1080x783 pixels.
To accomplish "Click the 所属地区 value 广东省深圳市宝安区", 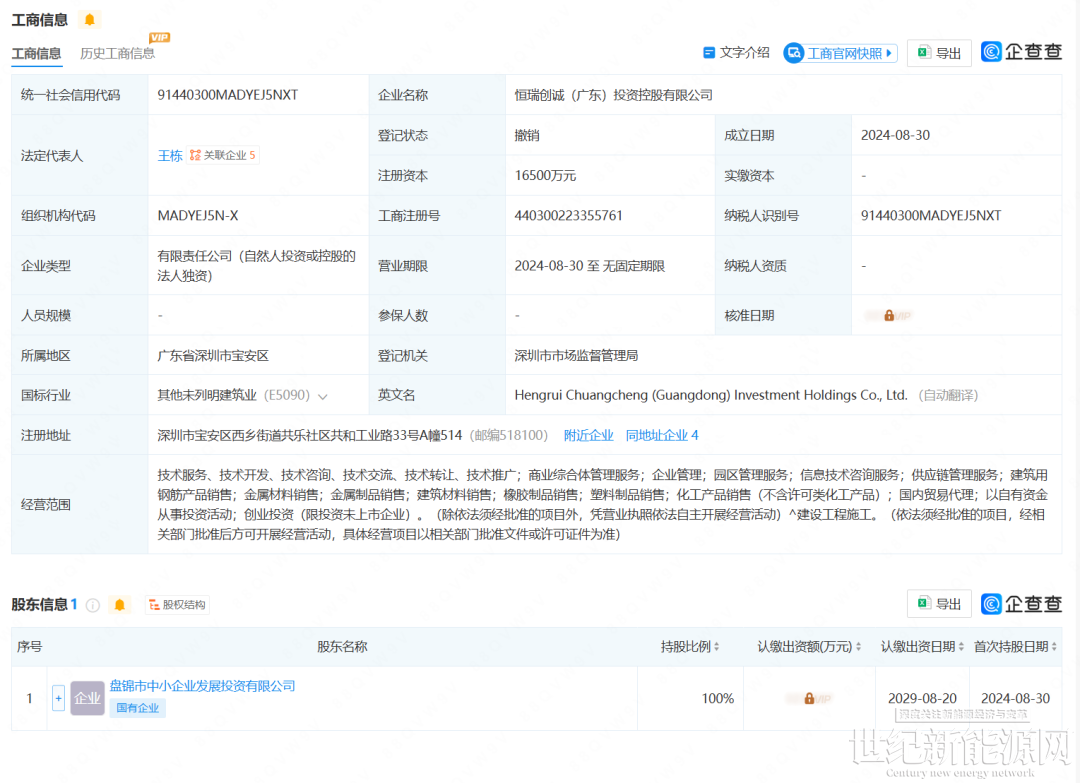I will [x=213, y=355].
